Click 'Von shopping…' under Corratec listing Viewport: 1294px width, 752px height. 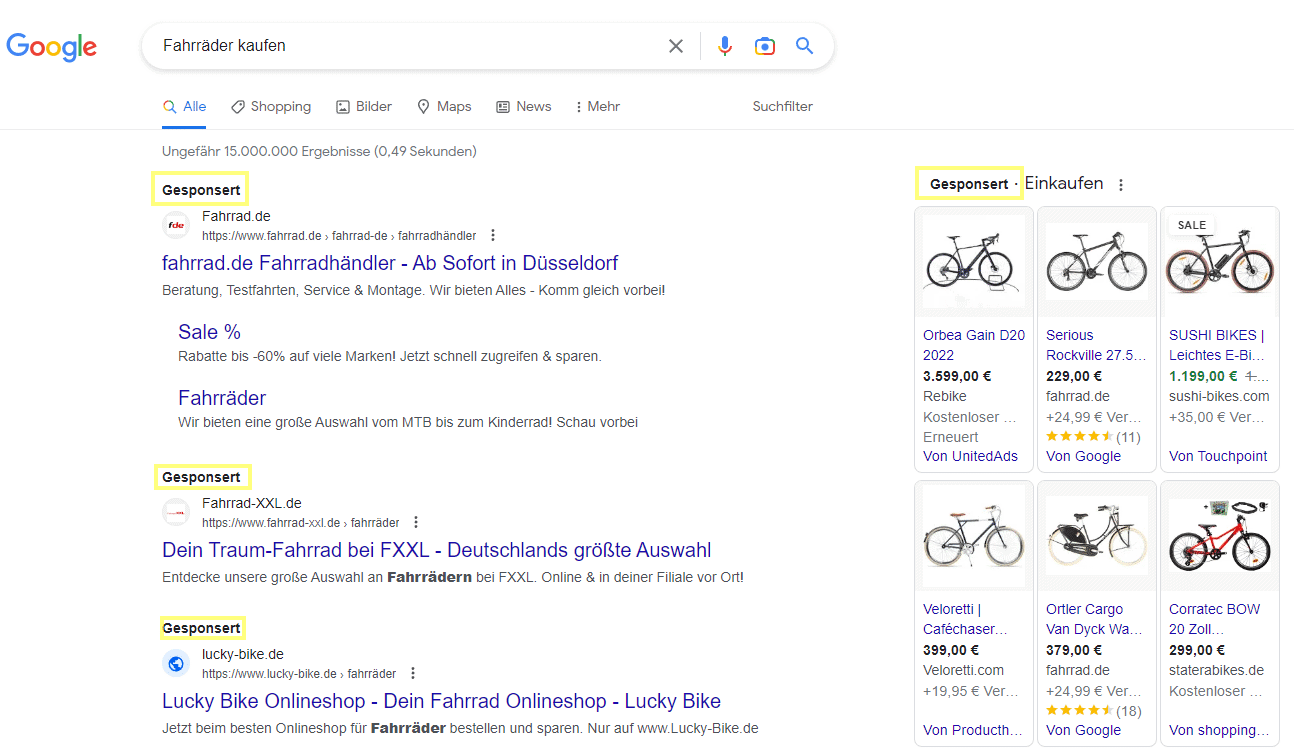(1219, 730)
